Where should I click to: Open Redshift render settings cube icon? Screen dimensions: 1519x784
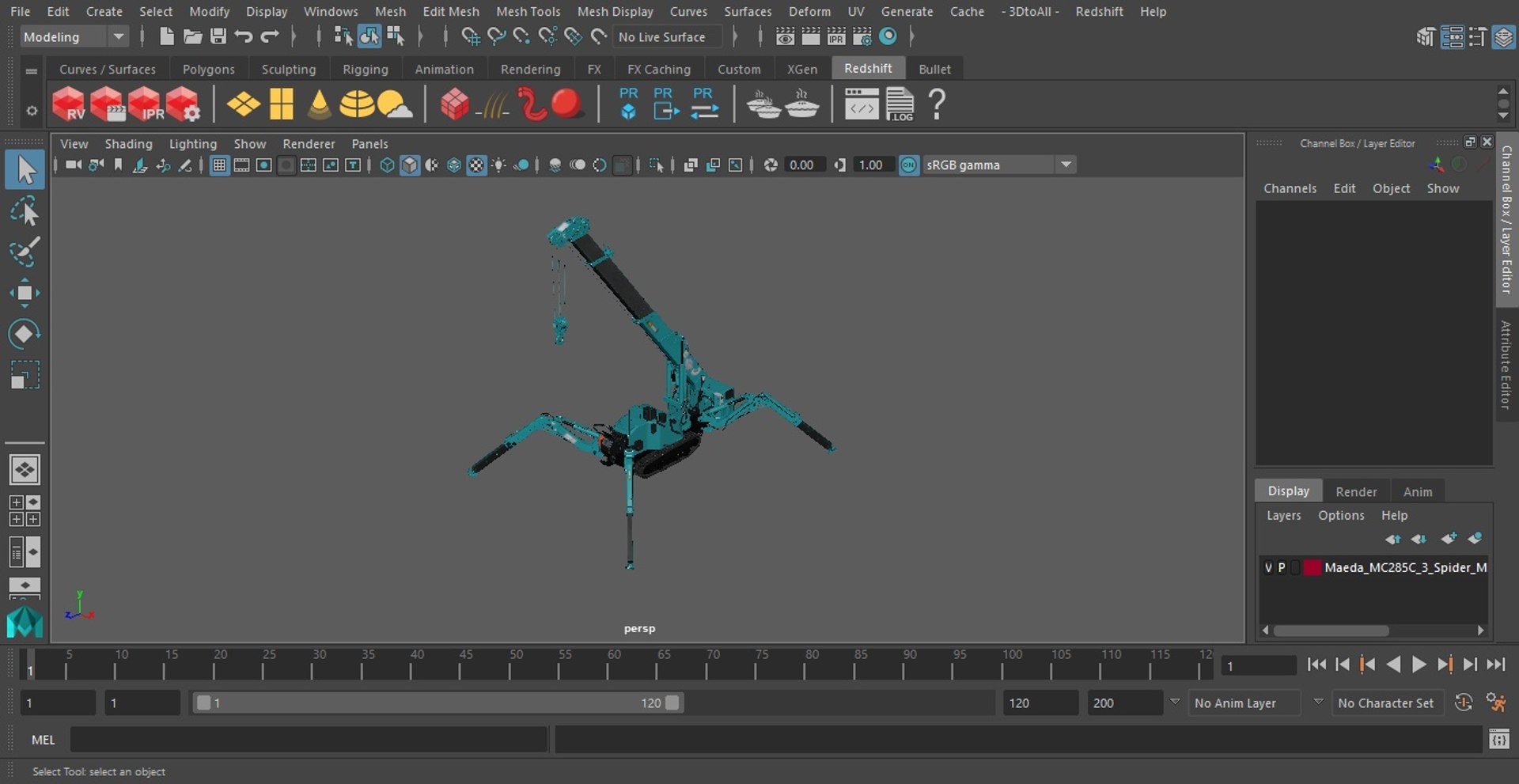click(x=183, y=104)
